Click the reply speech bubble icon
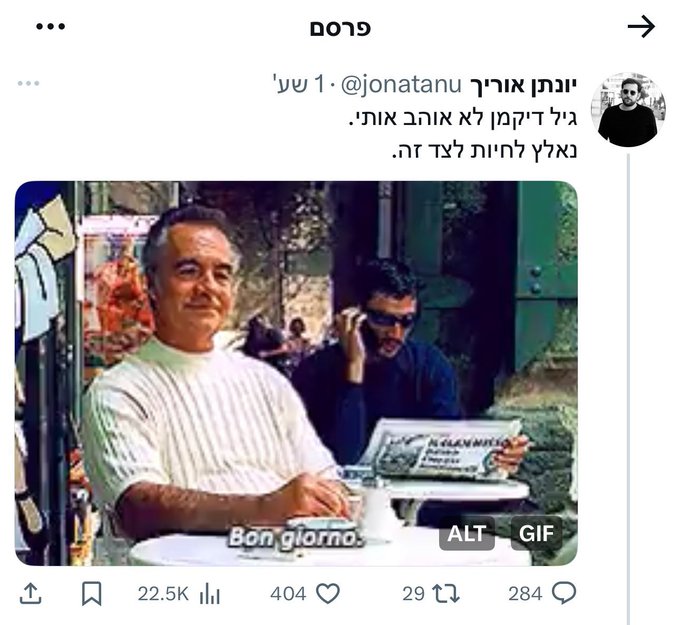680x625 pixels. click(x=564, y=593)
